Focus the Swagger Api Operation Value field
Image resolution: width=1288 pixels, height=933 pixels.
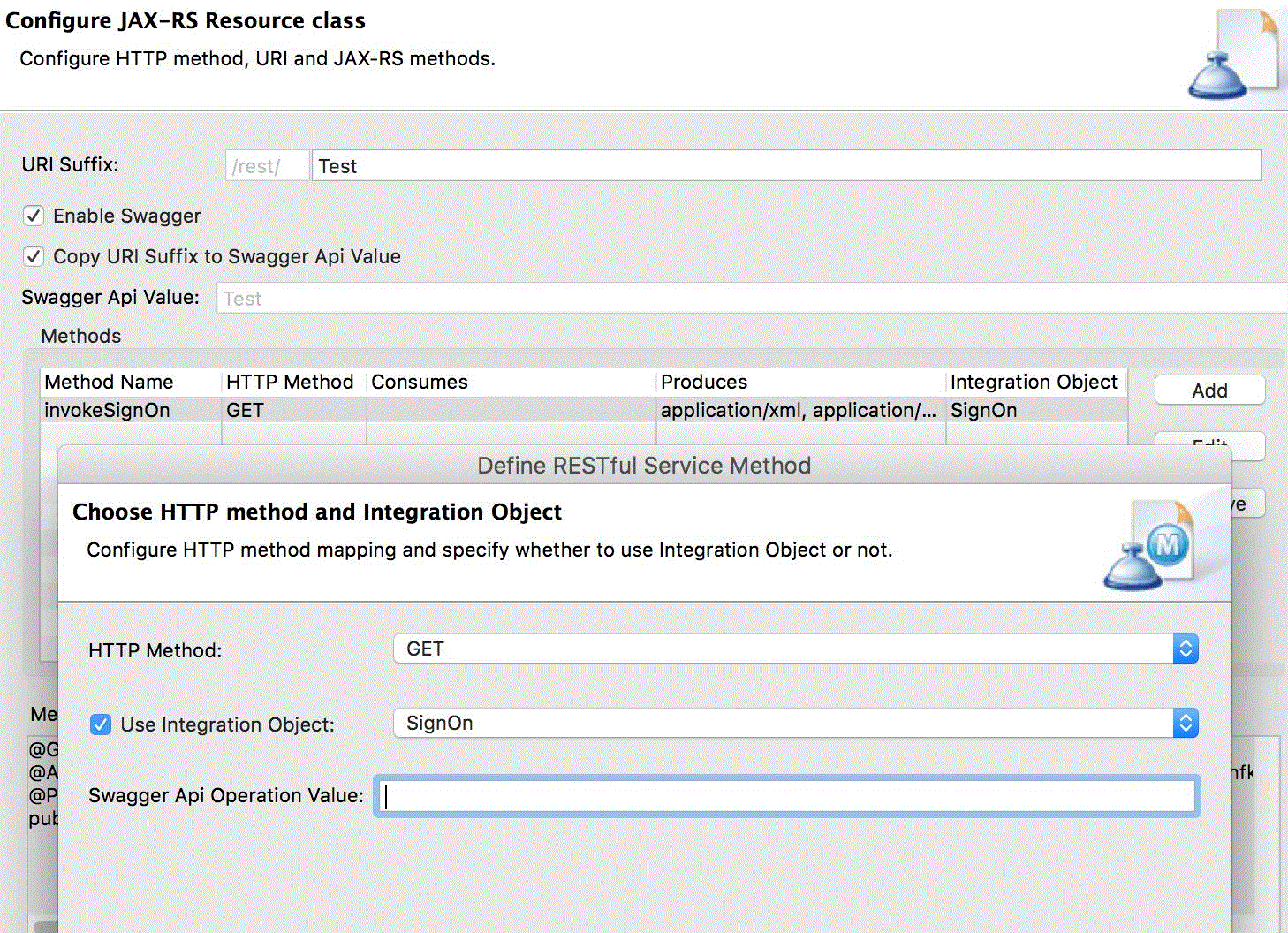[x=785, y=796]
